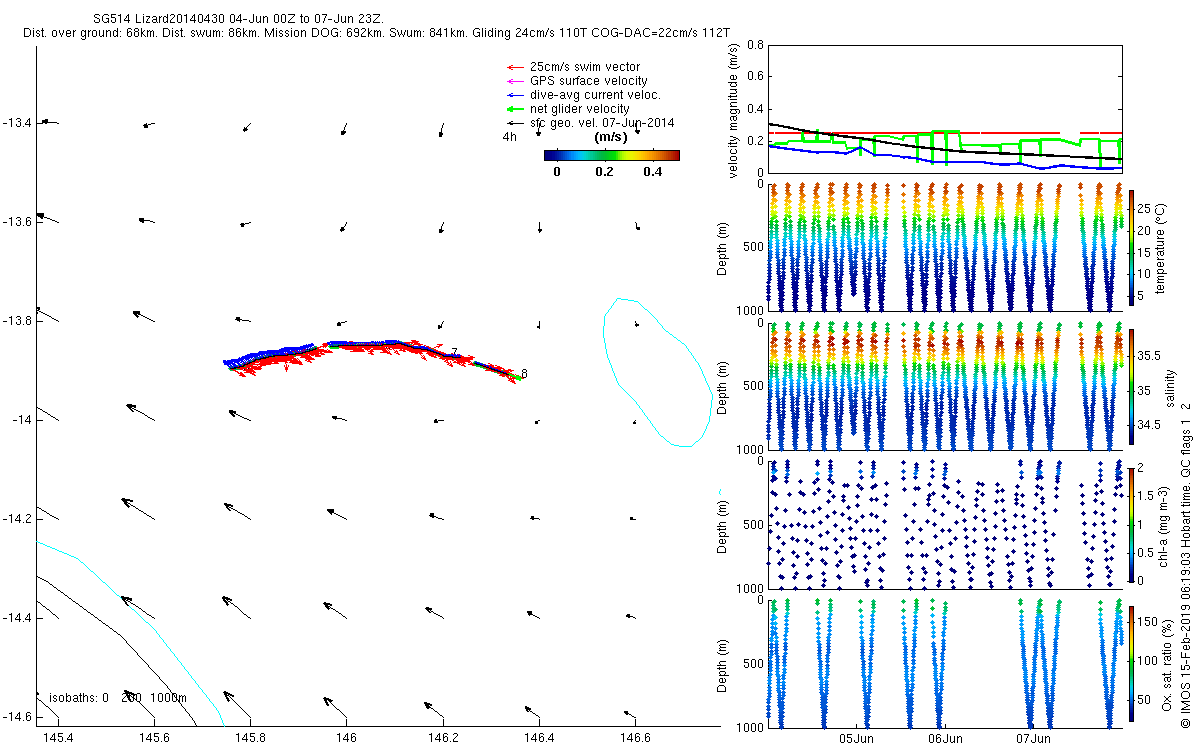Click the Ox. sat. ratio colorbar

coord(1132,662)
